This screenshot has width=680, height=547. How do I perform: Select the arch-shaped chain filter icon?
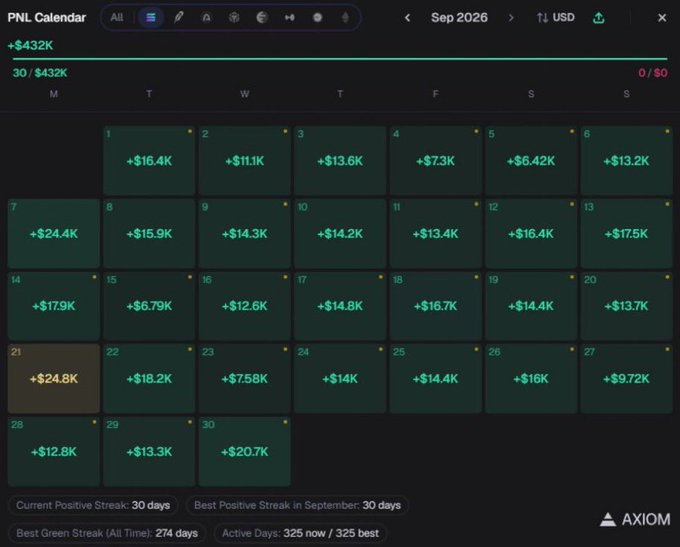206,17
